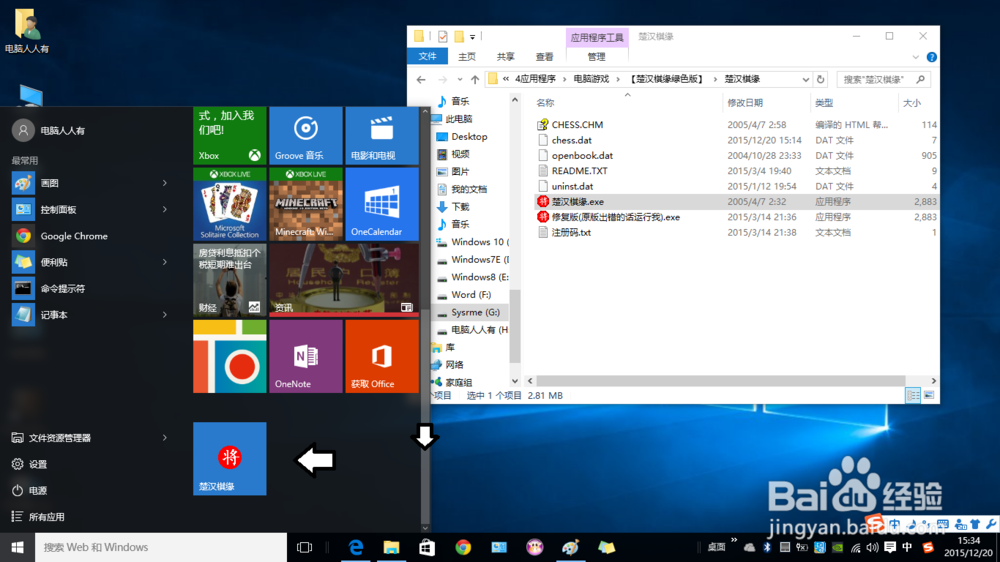Switch to 主页 ribbon tab
Image resolution: width=1000 pixels, height=562 pixels.
point(467,57)
